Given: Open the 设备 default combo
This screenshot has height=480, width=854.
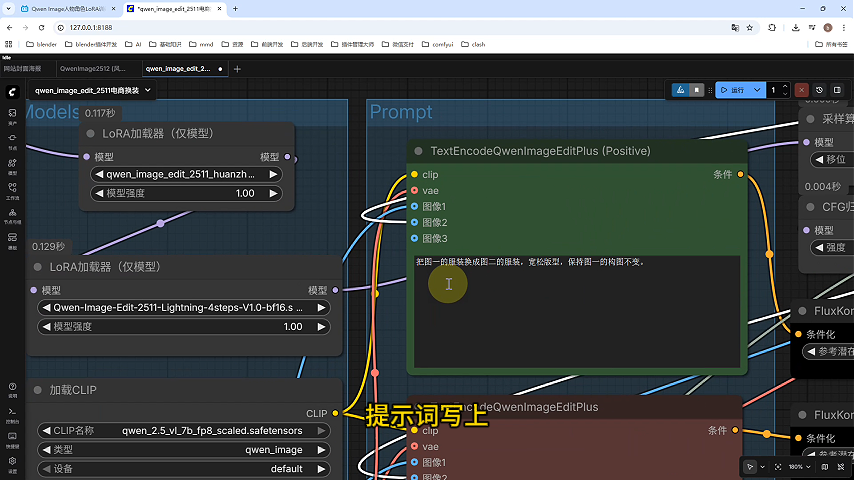Looking at the screenshot, I should click(184, 469).
